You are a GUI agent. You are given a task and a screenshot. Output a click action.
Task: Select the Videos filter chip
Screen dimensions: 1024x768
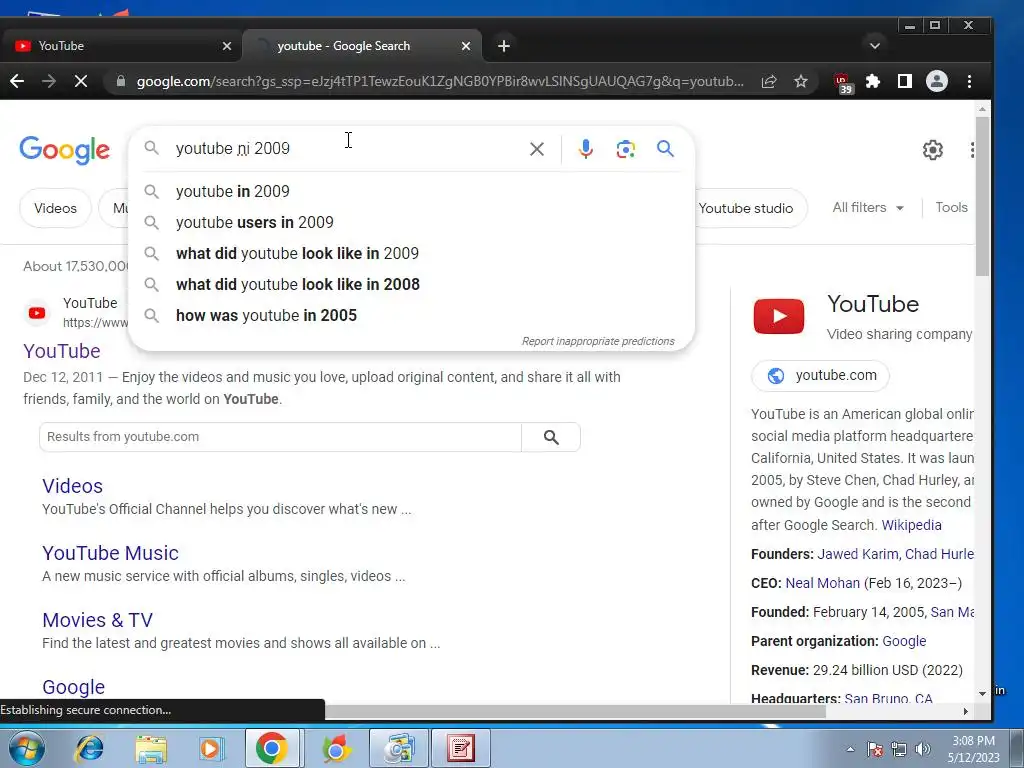56,208
